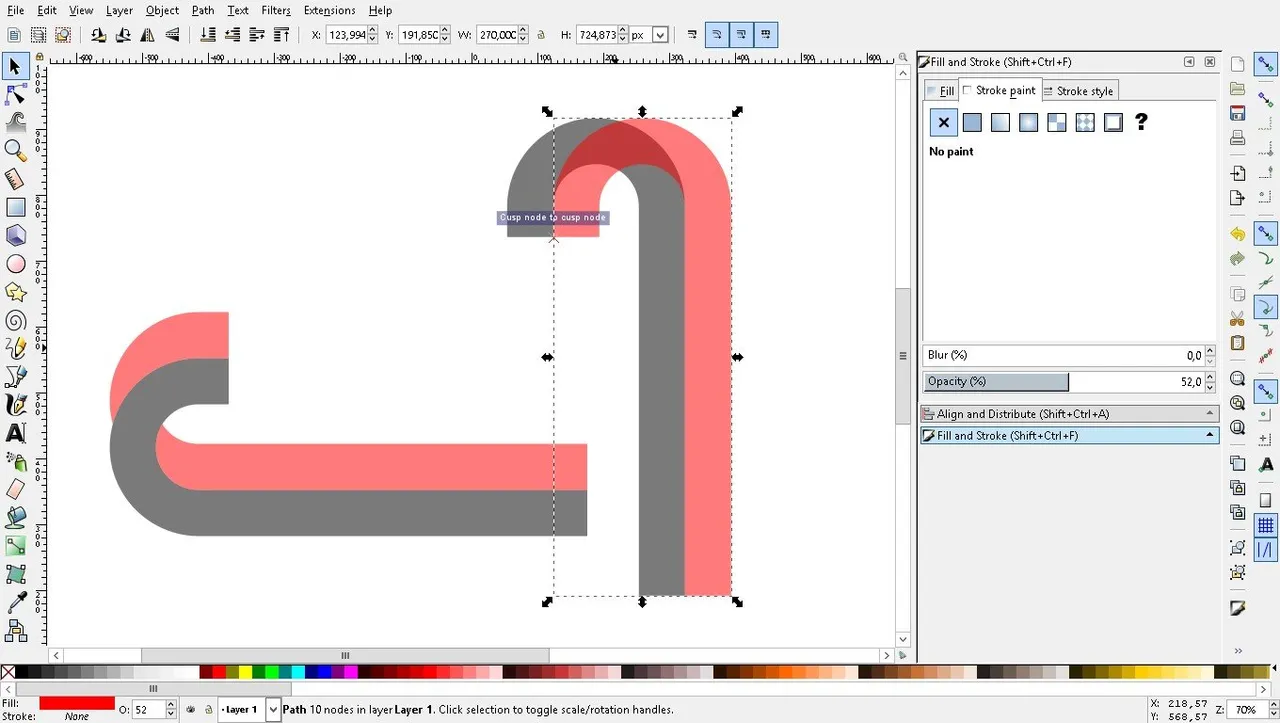Click the Undo yellow arrow icon
1280x723 pixels.
click(1238, 234)
